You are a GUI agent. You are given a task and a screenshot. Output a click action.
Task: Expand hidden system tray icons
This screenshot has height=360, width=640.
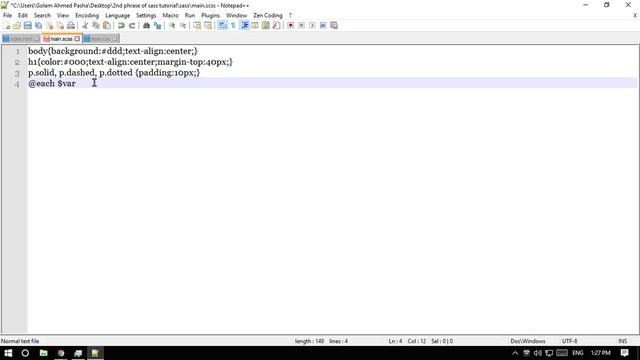[x=515, y=353]
